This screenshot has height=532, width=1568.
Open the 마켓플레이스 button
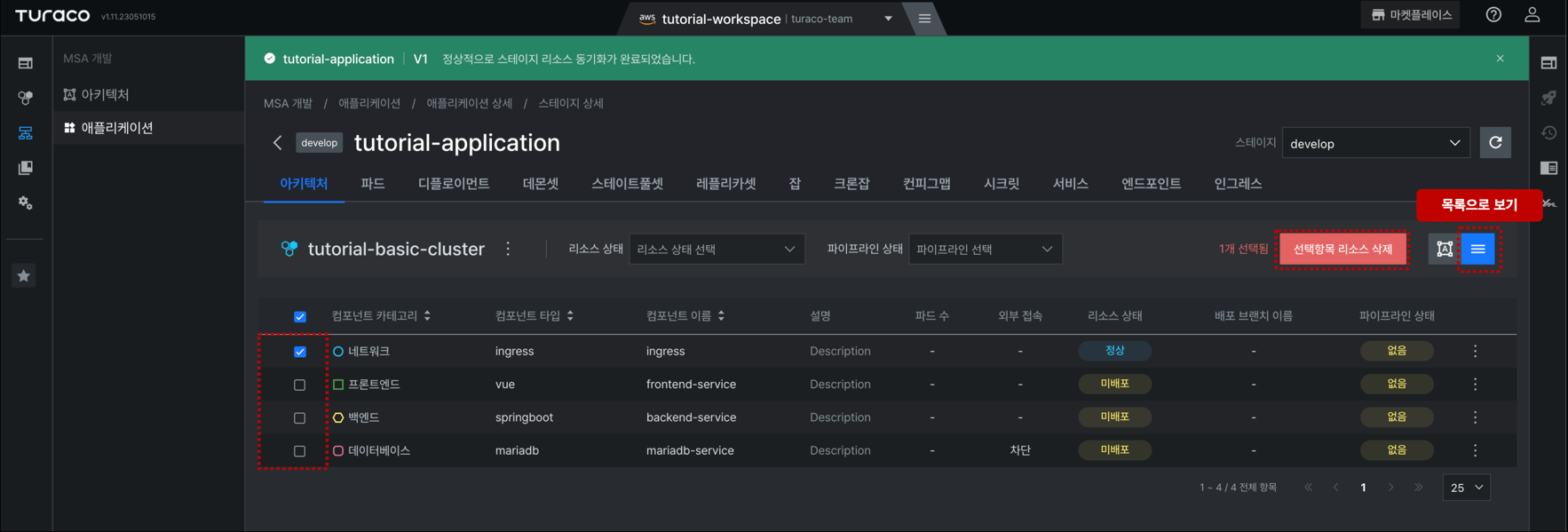tap(1411, 15)
